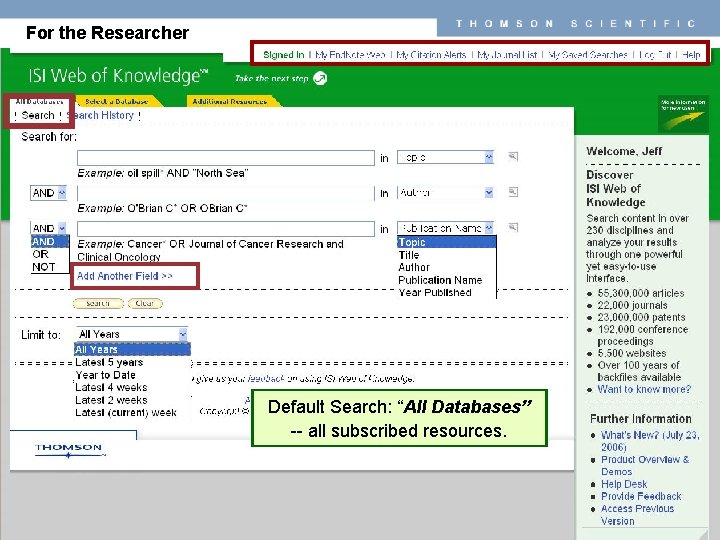
Task: Open My Saved Searches link
Action: [588, 55]
